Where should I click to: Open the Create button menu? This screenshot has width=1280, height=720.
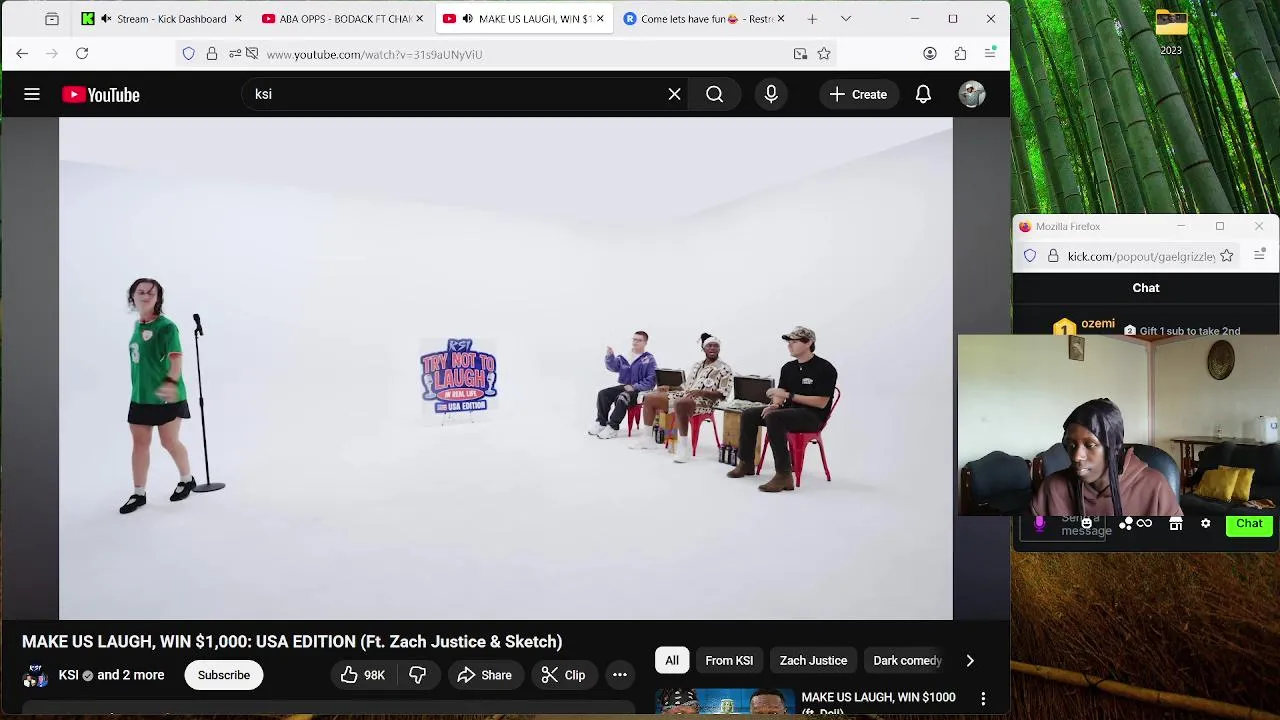tap(858, 94)
